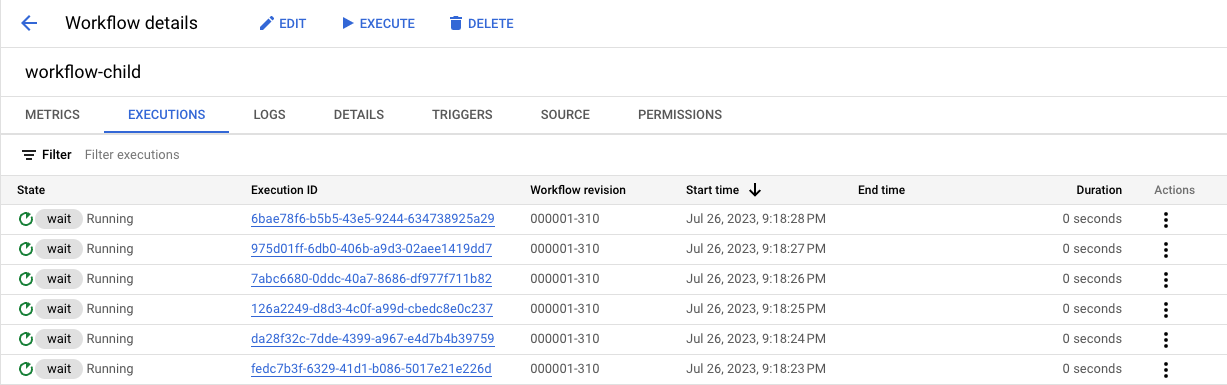Click the workflow-child title text
Screen dimensions: 1227x385
click(x=83, y=72)
